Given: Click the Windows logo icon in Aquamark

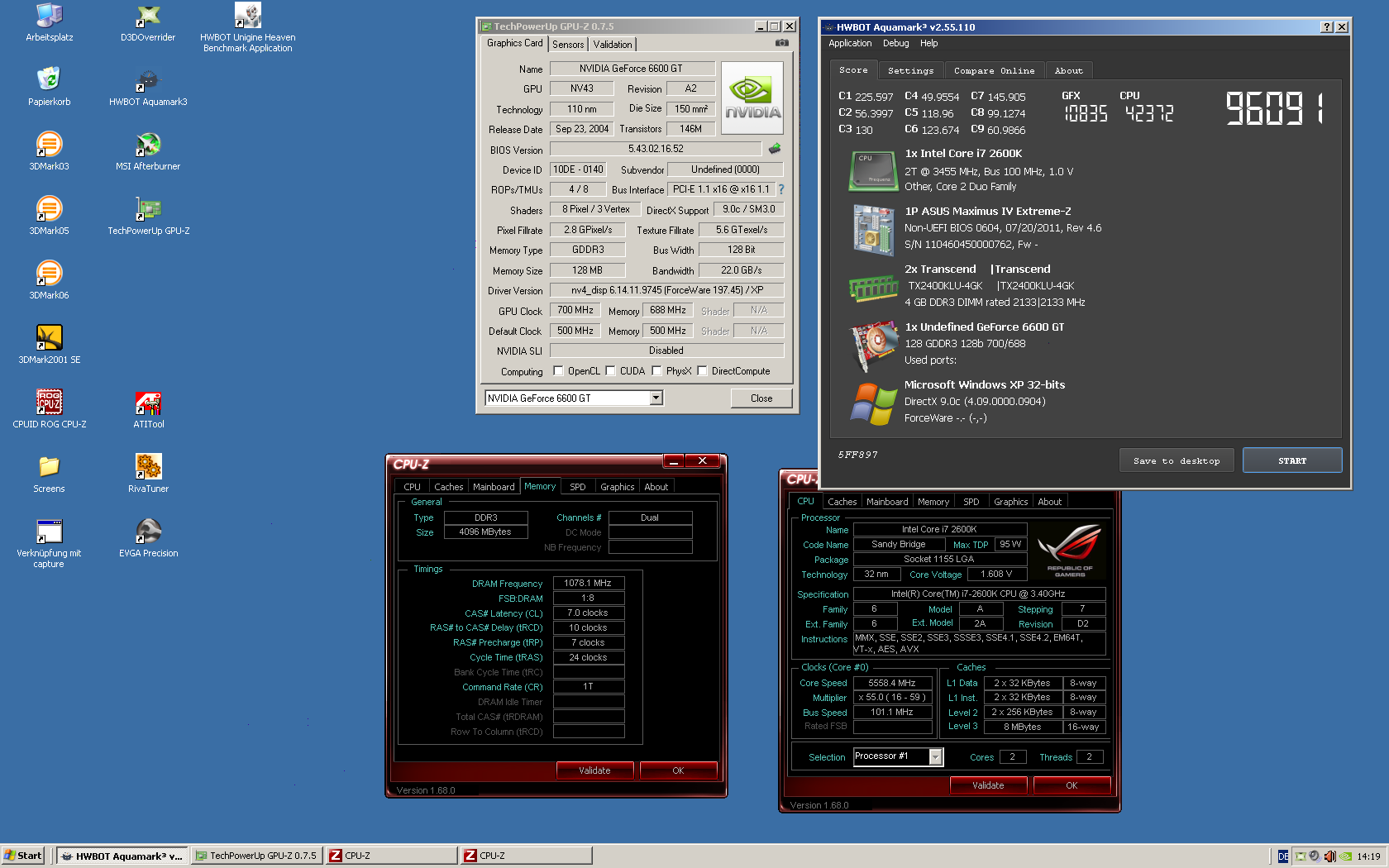Looking at the screenshot, I should point(874,403).
